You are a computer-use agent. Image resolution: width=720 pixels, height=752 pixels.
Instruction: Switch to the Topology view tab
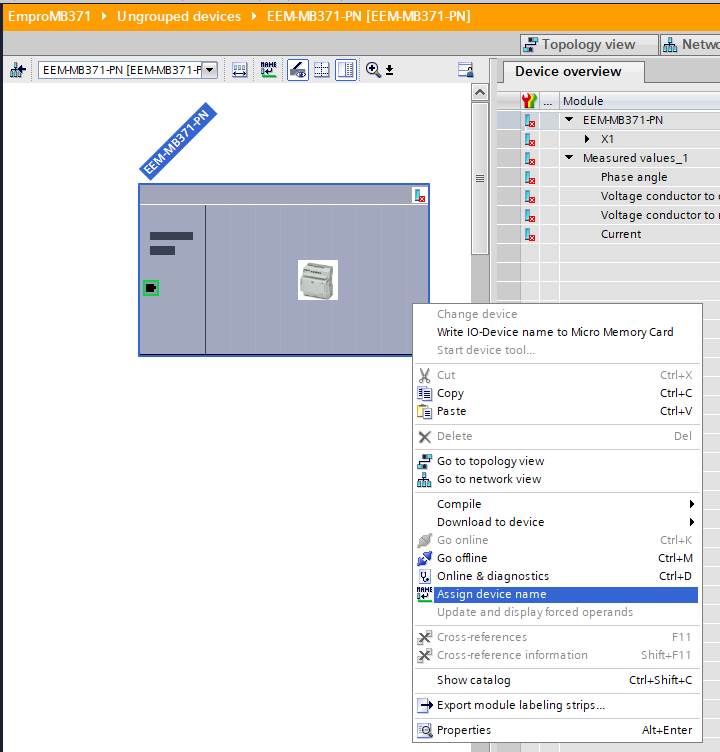pos(589,45)
